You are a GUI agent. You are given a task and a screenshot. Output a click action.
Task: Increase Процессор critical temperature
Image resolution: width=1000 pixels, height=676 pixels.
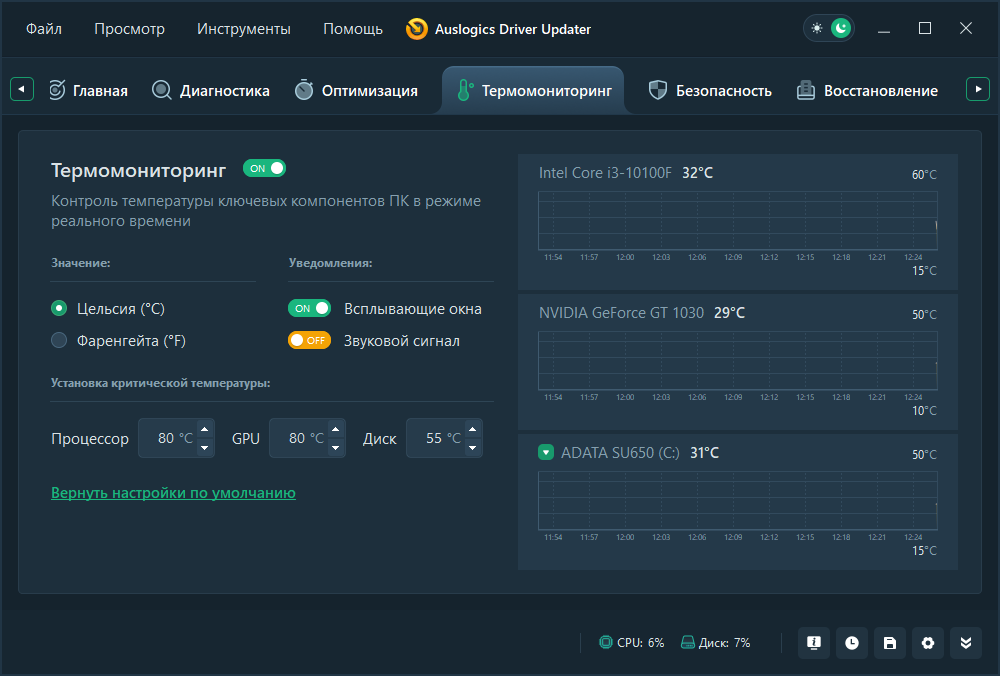(x=204, y=430)
